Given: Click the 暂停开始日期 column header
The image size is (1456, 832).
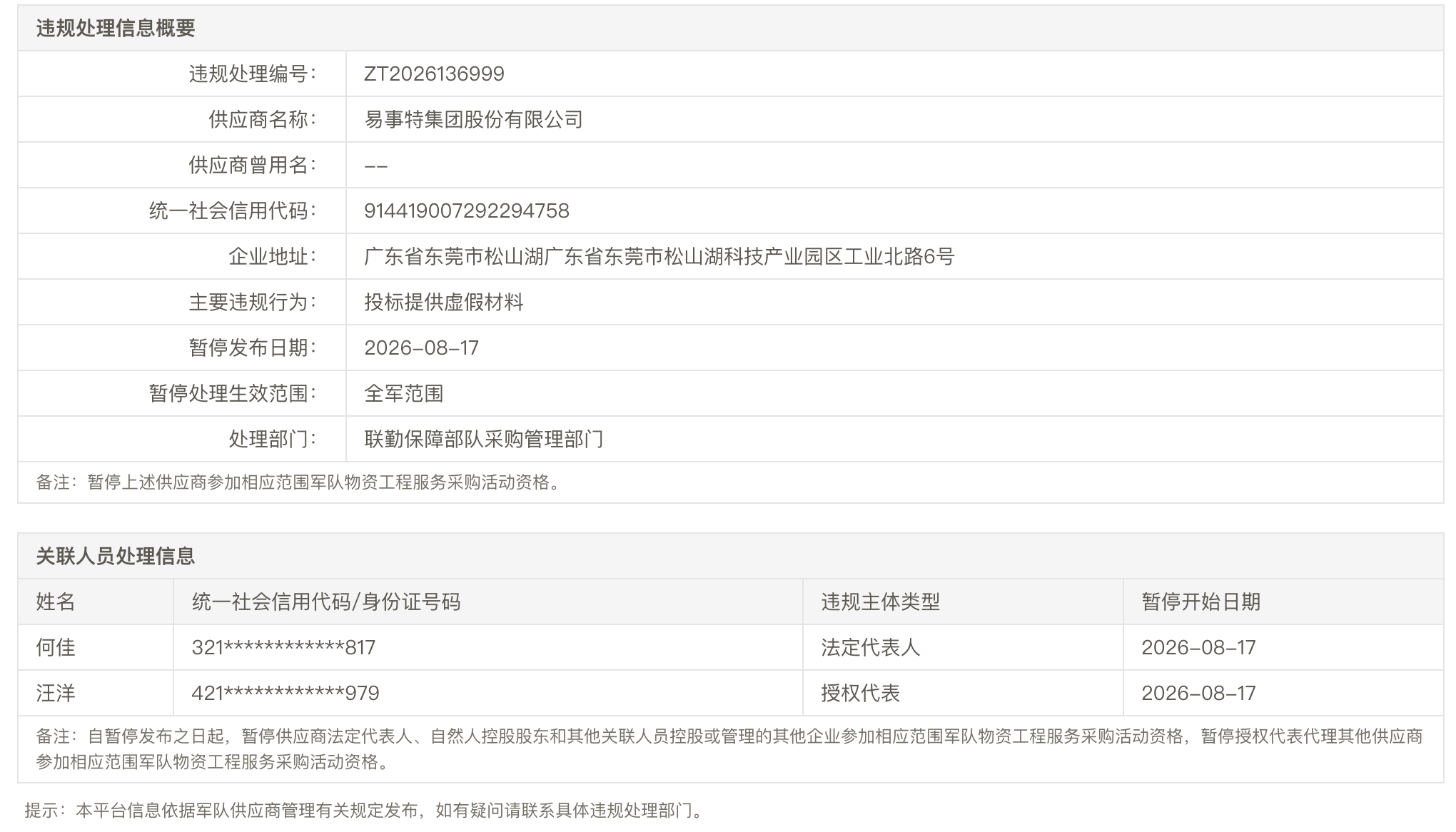Looking at the screenshot, I should (1201, 602).
